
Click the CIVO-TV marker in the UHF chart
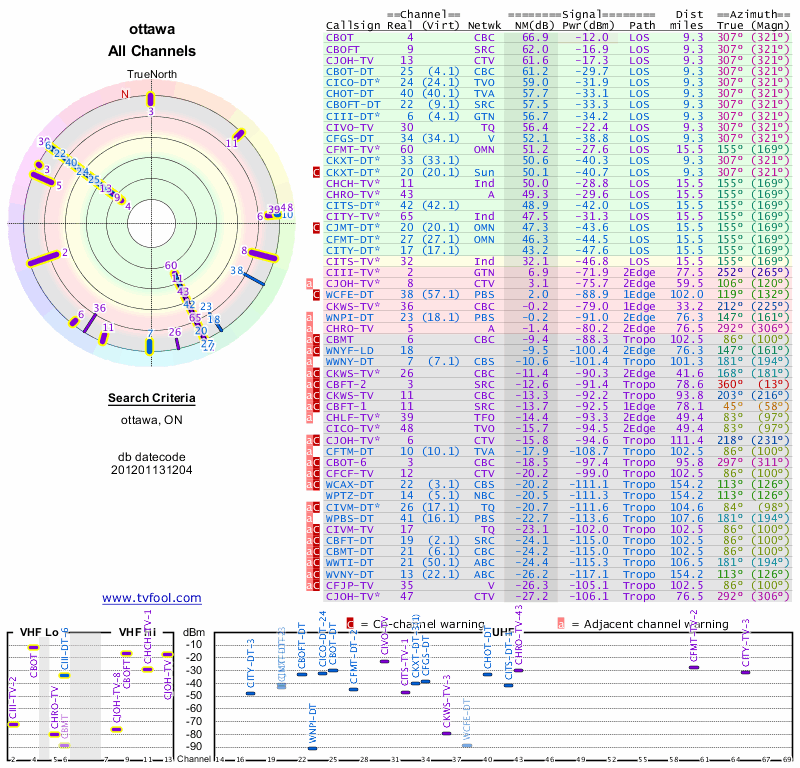(x=385, y=662)
